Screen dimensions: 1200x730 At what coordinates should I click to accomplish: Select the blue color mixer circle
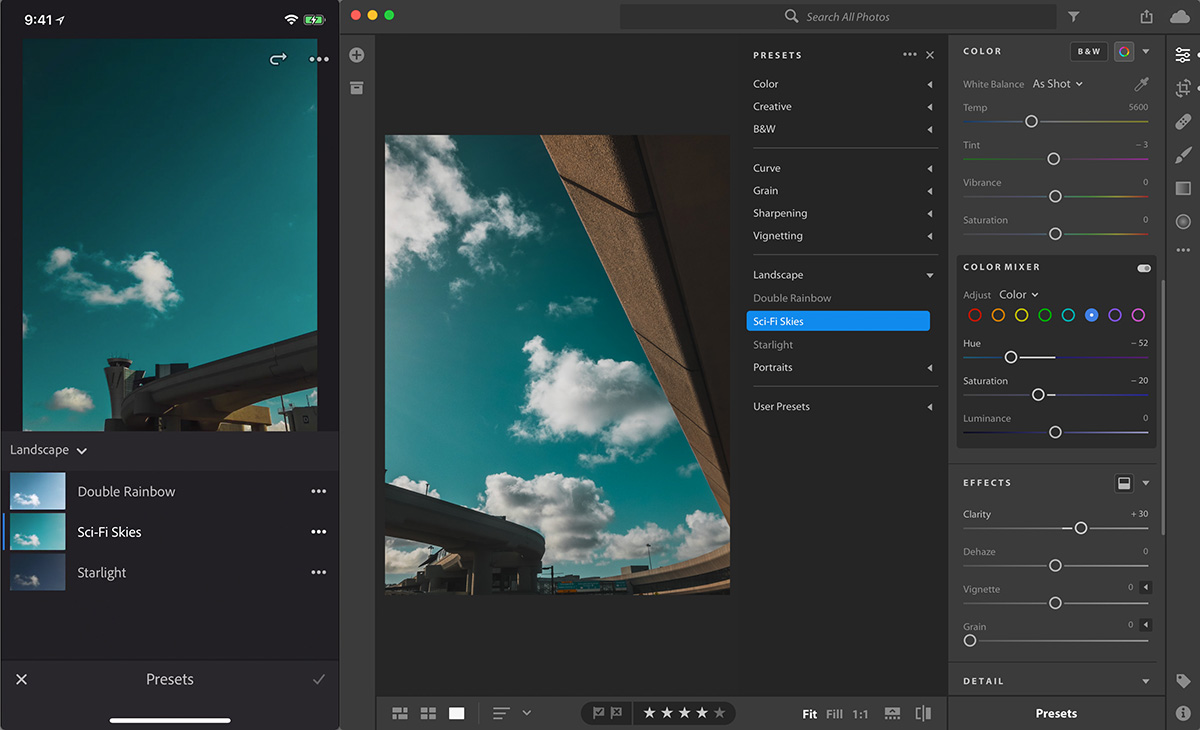pos(1091,315)
